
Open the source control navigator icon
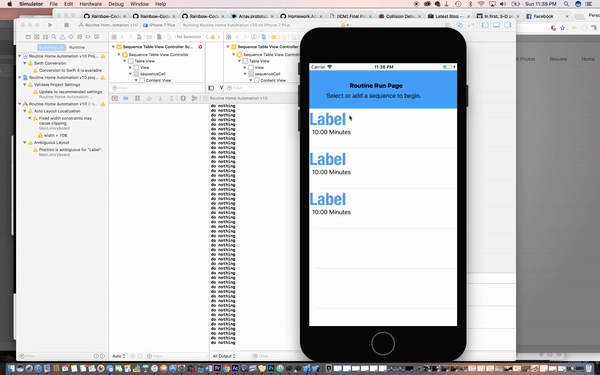(x=37, y=37)
